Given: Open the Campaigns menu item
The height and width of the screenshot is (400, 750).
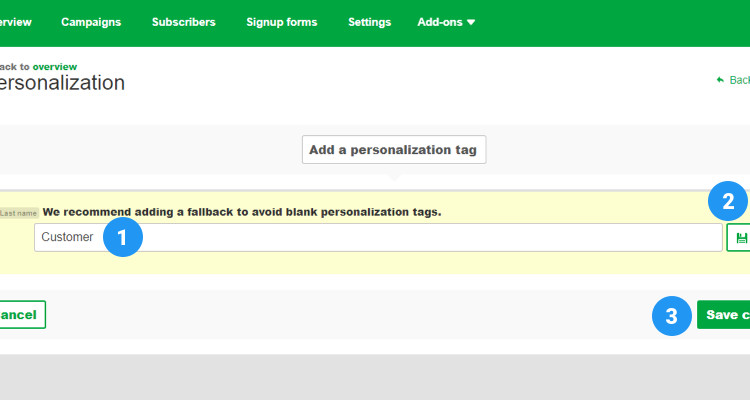Looking at the screenshot, I should [x=91, y=22].
